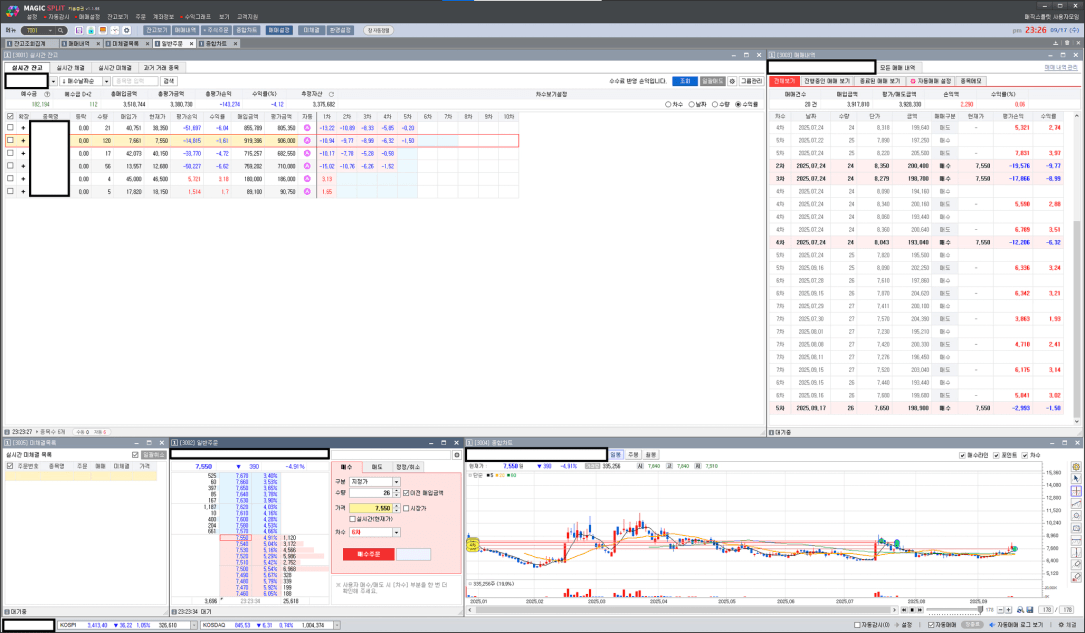Click the plus expand icon in second holdings row
Image resolution: width=1085 pixels, height=633 pixels.
[23, 141]
